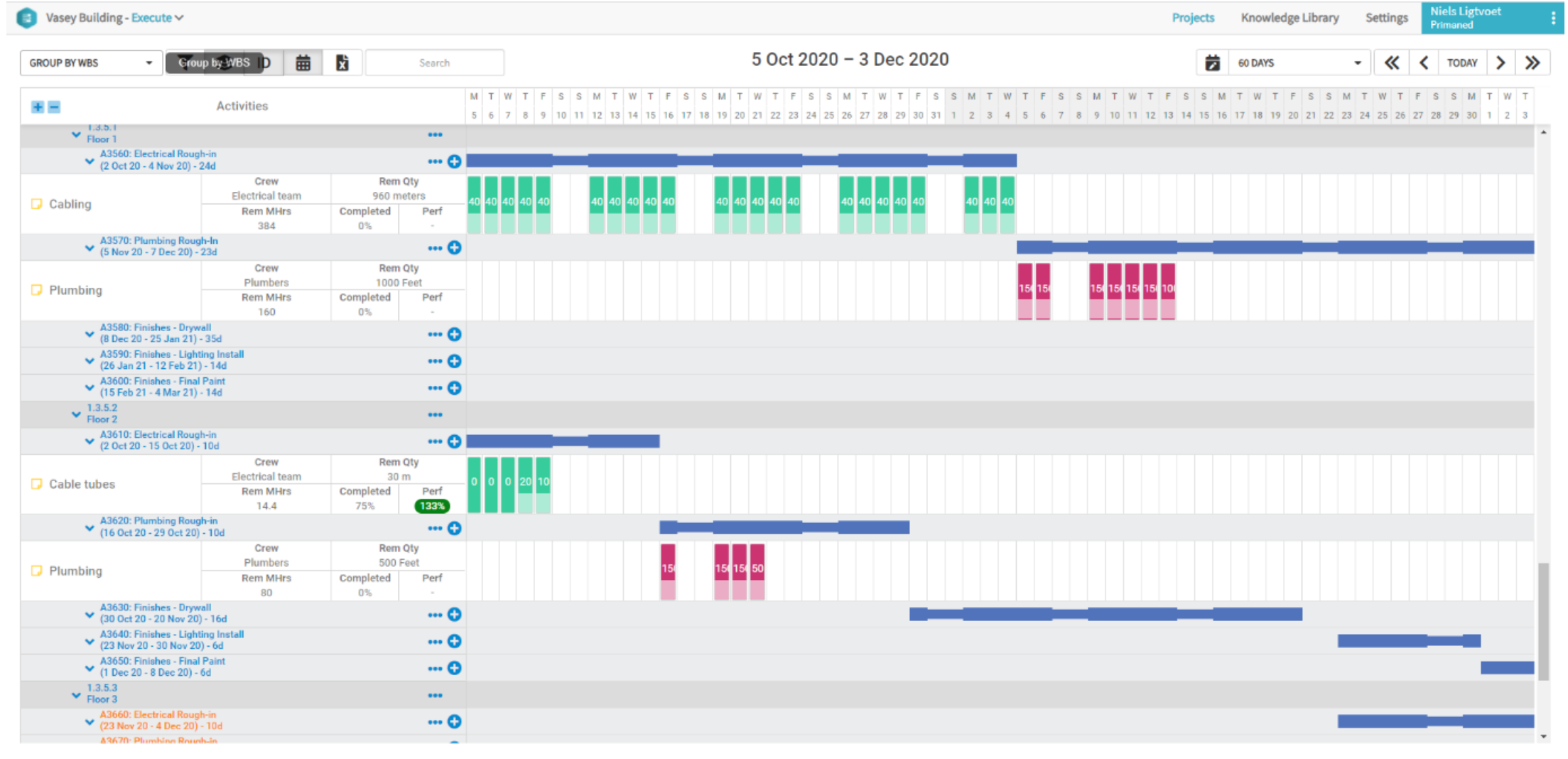
Task: Click the TODAY button
Action: (1461, 63)
